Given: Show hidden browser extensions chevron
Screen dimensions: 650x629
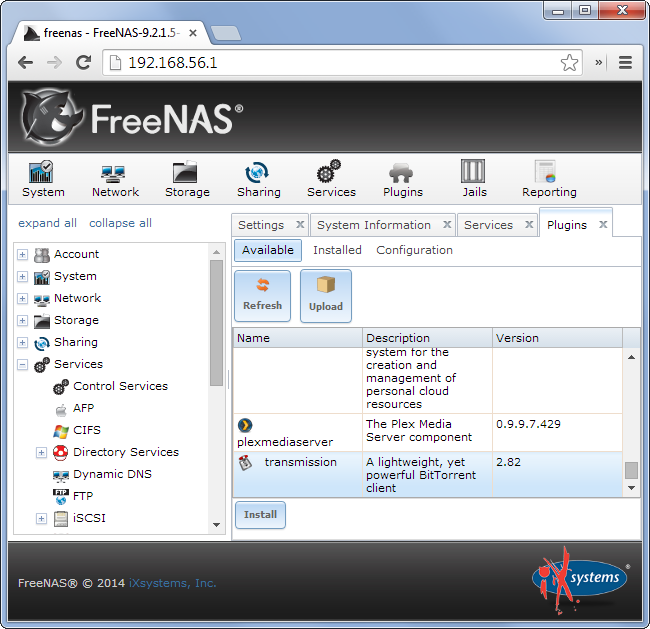Looking at the screenshot, I should [598, 63].
